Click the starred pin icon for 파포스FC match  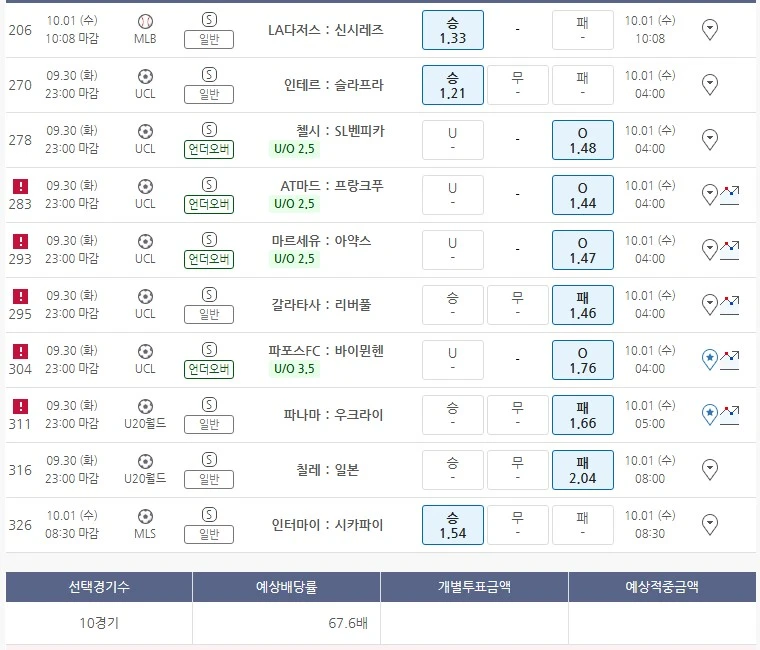pyautogui.click(x=710, y=360)
